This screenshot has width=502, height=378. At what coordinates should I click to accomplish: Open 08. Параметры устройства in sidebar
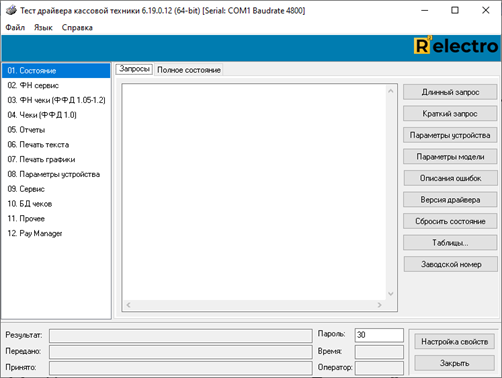coord(56,174)
